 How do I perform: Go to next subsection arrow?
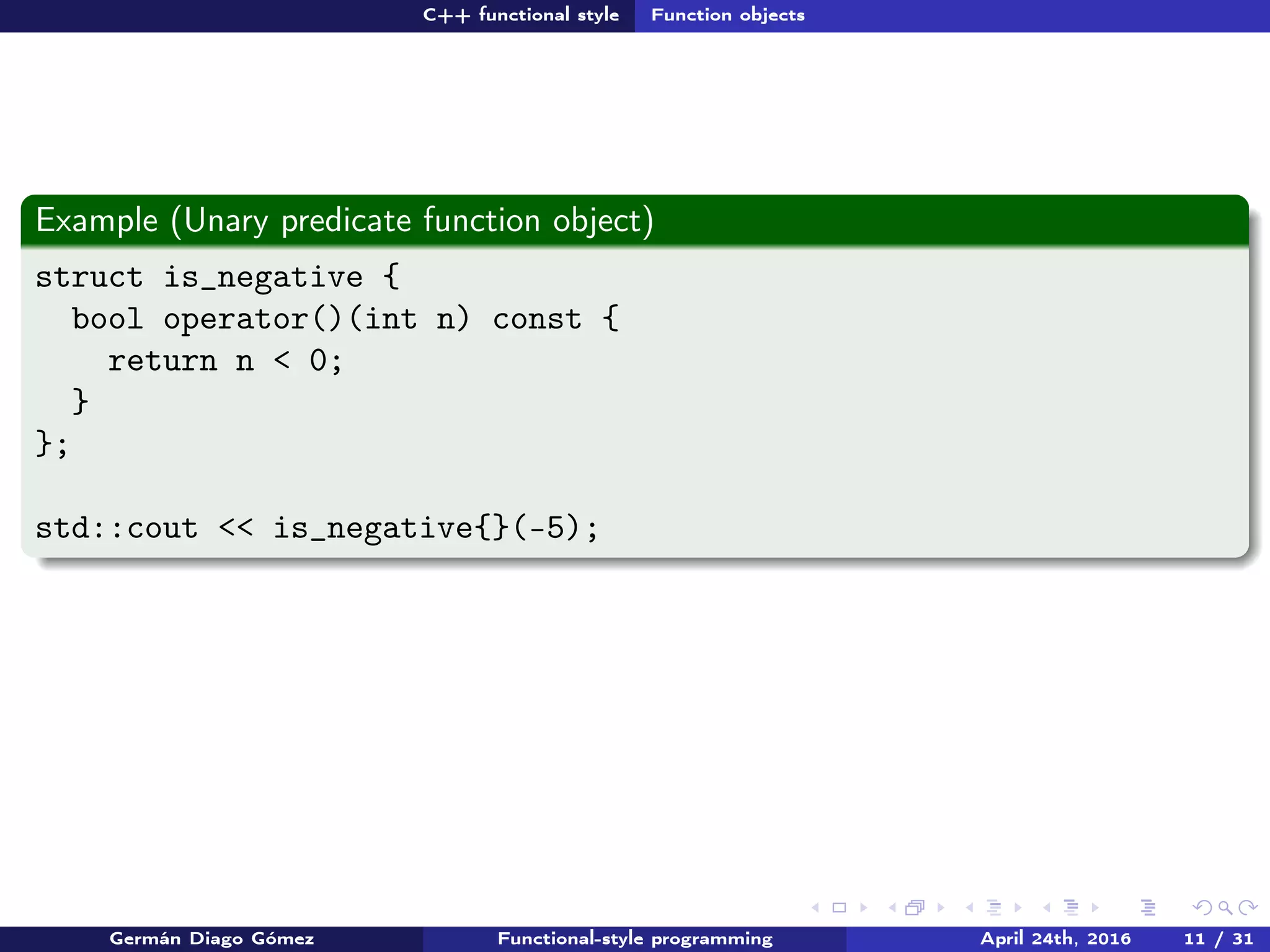click(1018, 908)
